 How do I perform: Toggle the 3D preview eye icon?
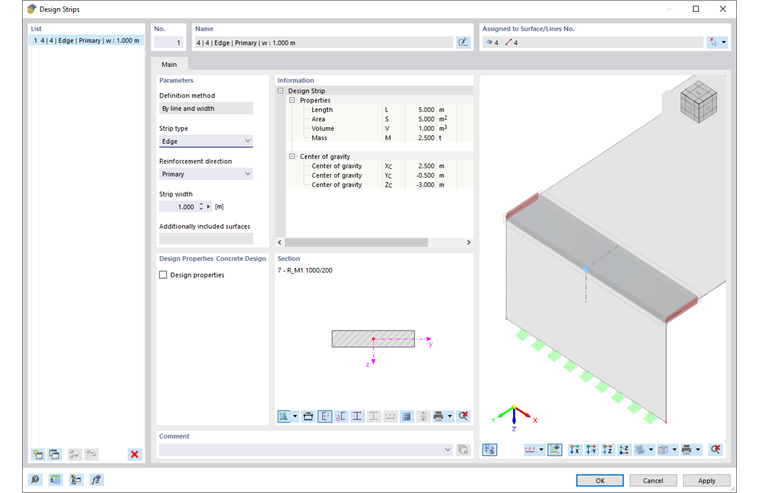point(554,449)
